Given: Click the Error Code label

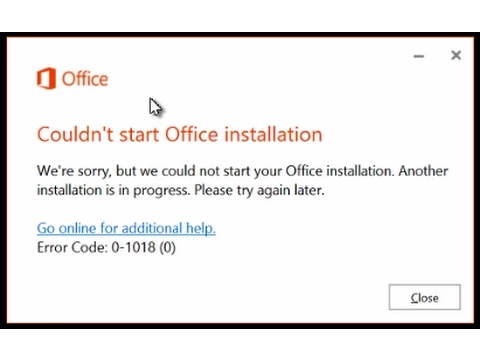Looking at the screenshot, I should 72,248.
